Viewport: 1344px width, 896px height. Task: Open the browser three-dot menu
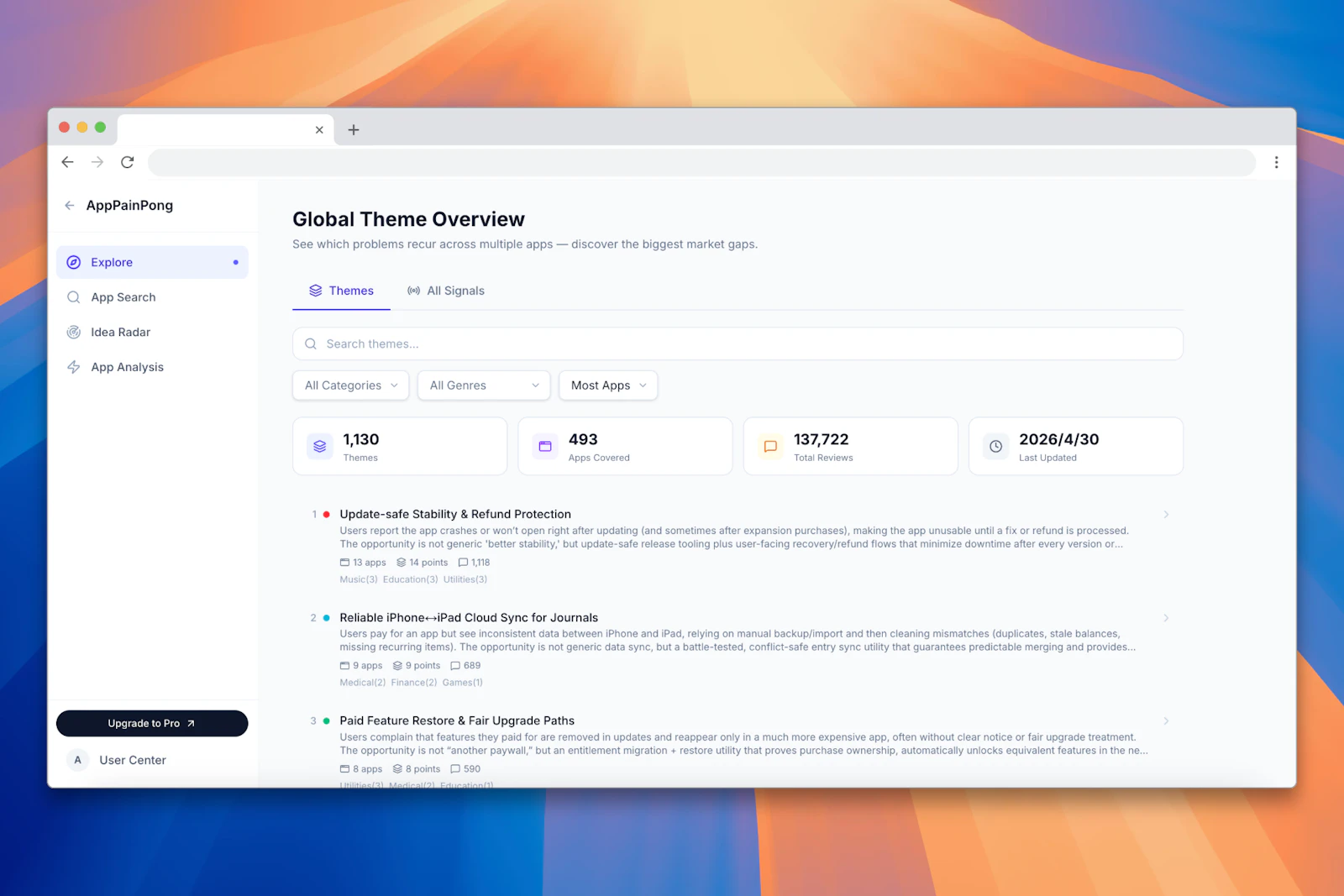tap(1276, 162)
